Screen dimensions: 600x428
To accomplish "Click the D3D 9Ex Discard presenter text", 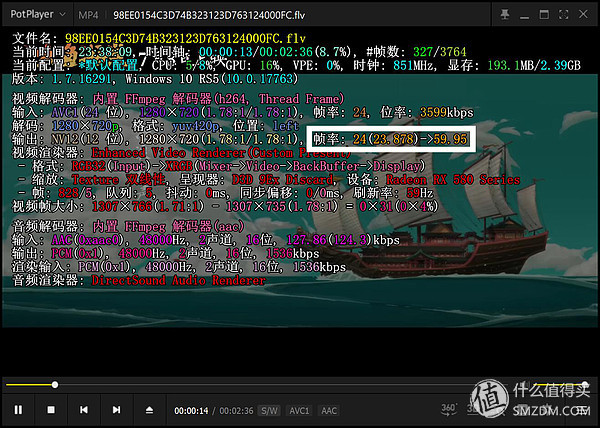I will pos(282,179).
